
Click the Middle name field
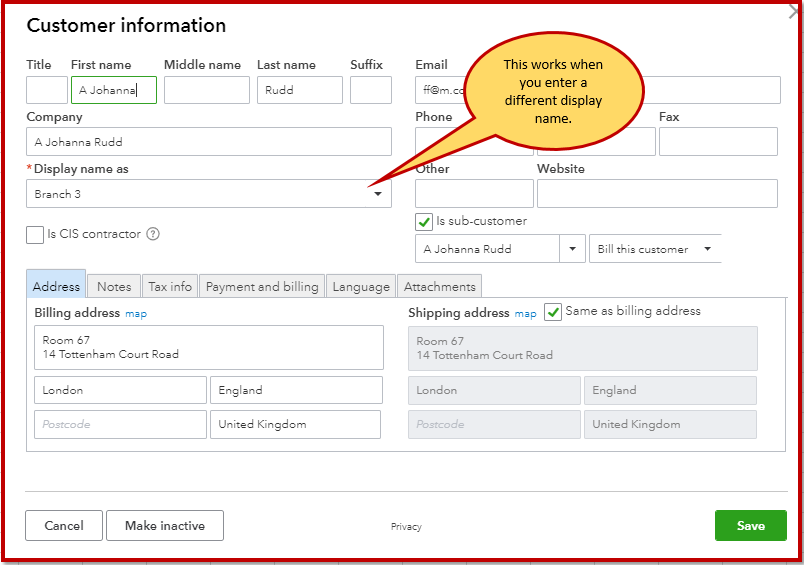pos(207,90)
